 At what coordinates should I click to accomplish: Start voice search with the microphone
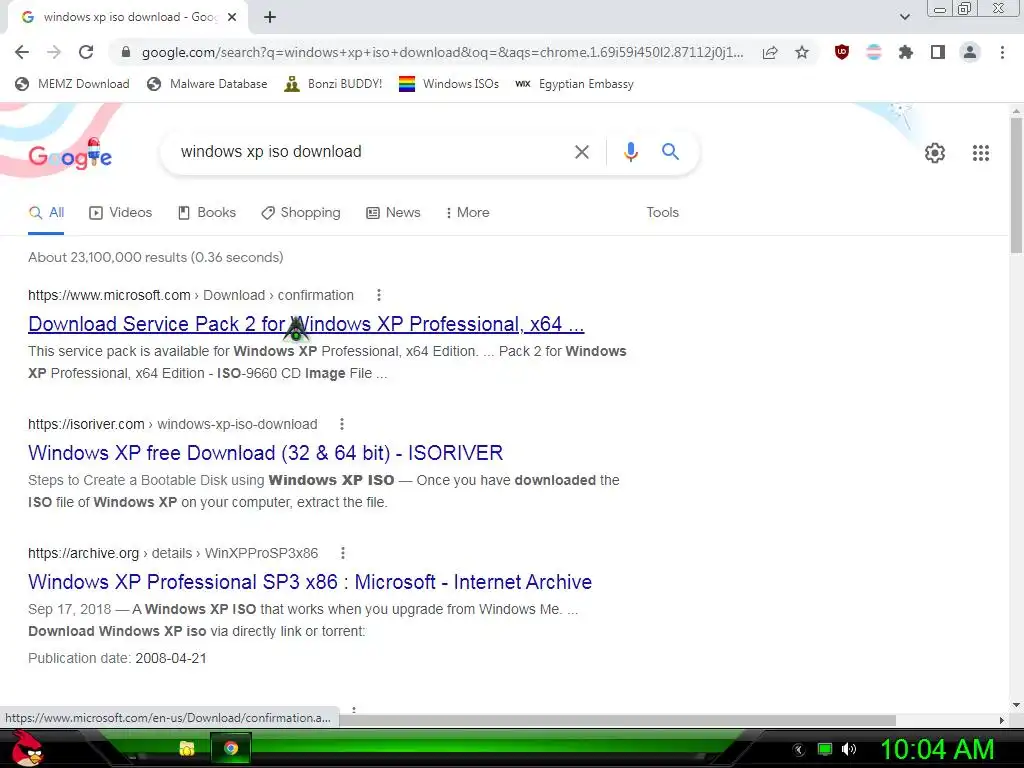pos(630,152)
